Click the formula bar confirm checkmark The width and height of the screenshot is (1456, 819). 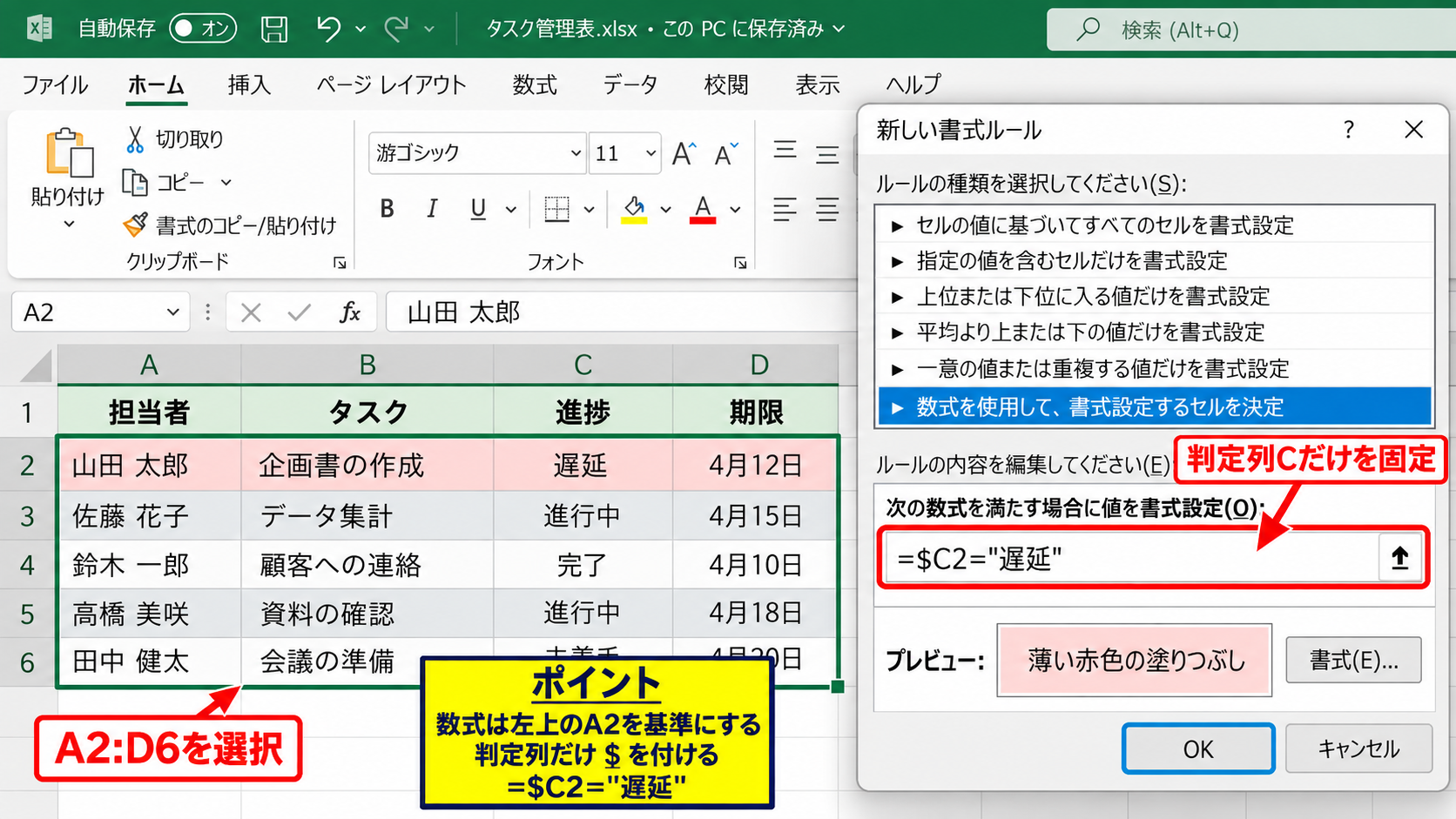pos(300,312)
